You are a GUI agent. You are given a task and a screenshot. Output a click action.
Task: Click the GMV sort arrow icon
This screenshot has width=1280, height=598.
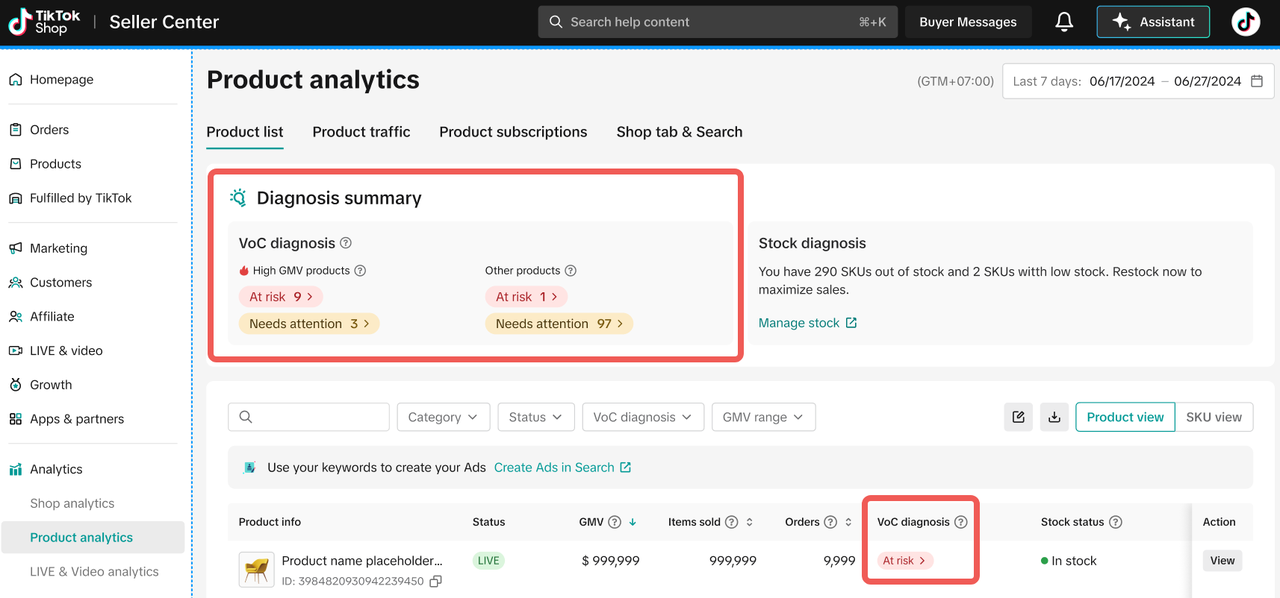coord(632,522)
